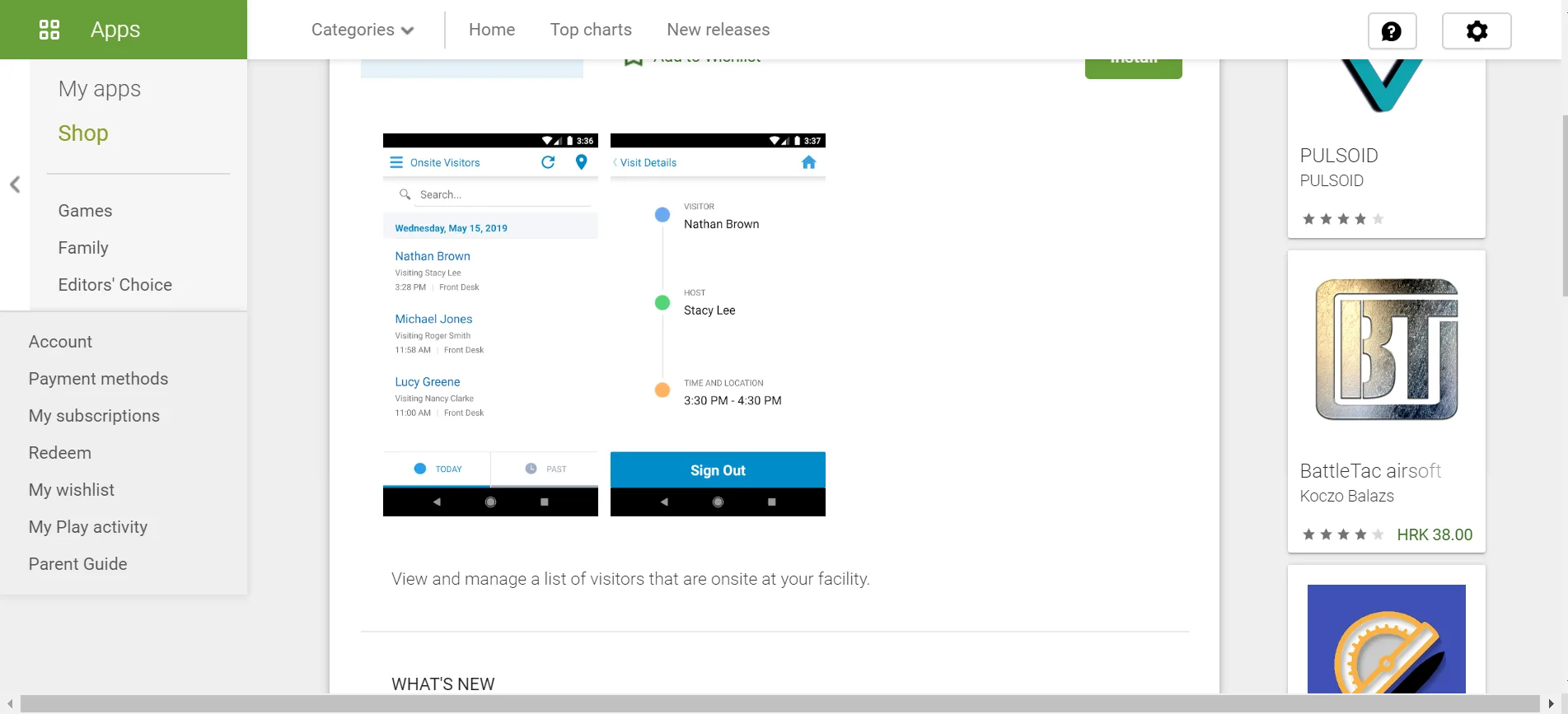This screenshot has width=1568, height=714.
Task: Open the Redeem option
Action: (60, 453)
